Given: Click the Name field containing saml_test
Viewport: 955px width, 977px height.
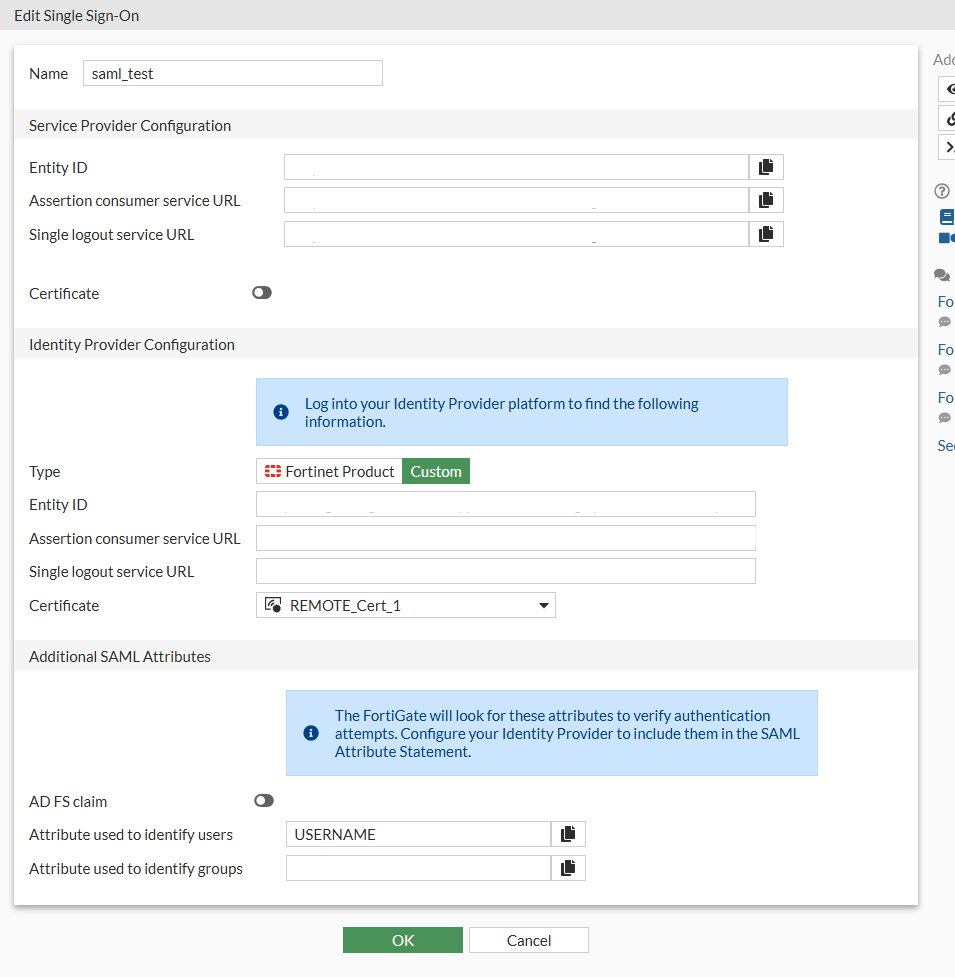Looking at the screenshot, I should tap(233, 73).
